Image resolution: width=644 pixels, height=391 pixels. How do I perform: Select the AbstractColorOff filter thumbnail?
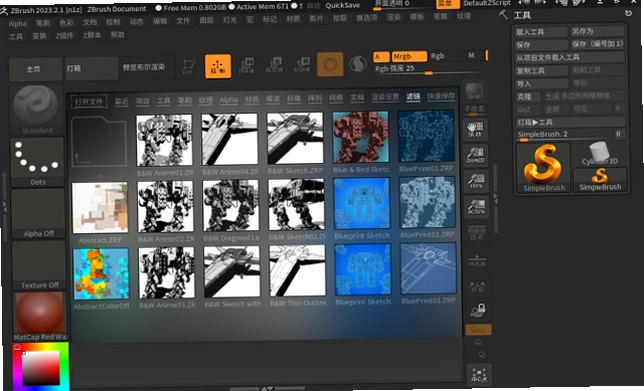coord(101,274)
